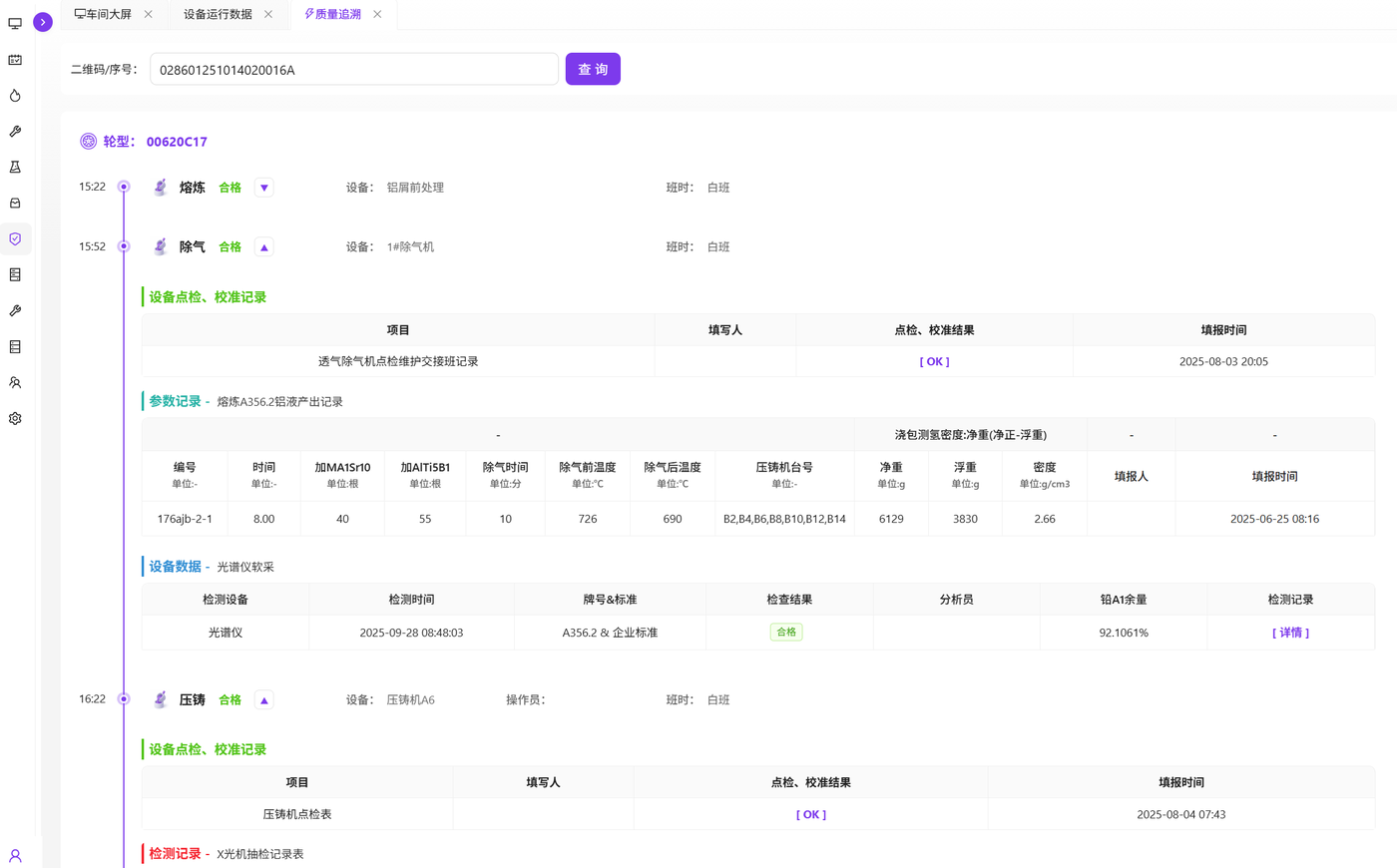
Task: Collapse the 除气 stage details
Action: (x=264, y=247)
